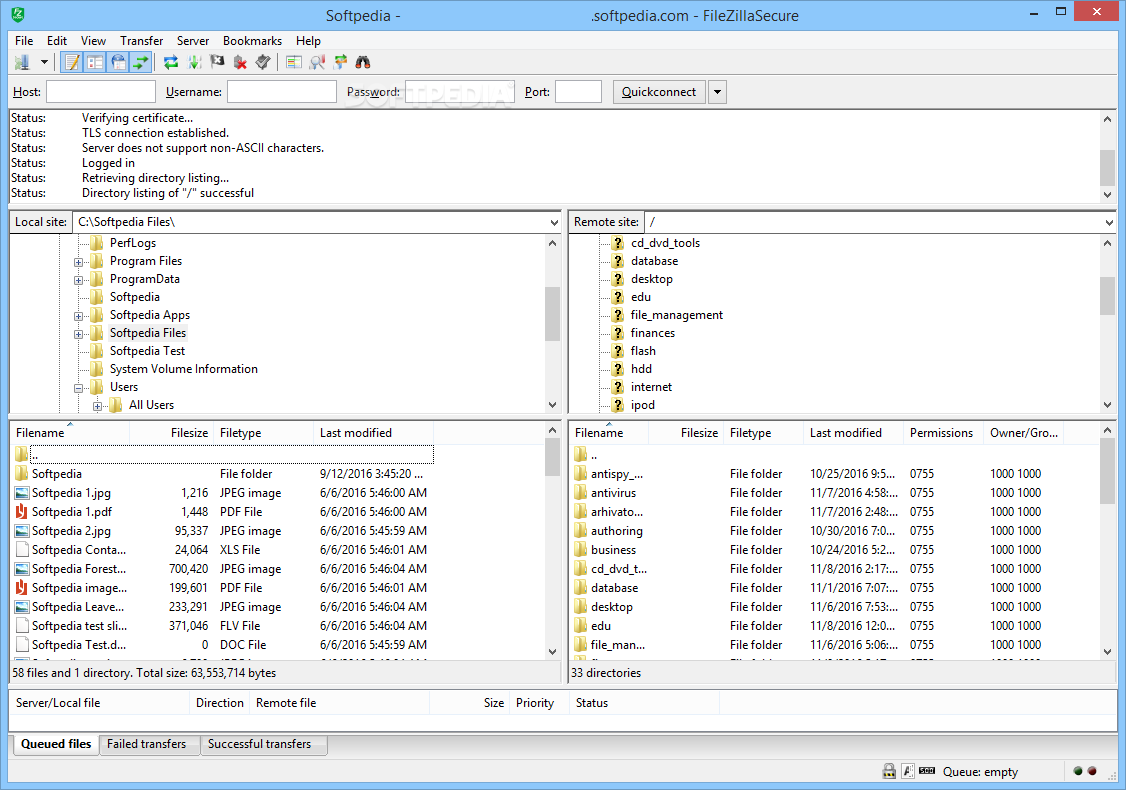This screenshot has height=790, width=1126.
Task: Click the Host input field
Action: pyautogui.click(x=101, y=92)
